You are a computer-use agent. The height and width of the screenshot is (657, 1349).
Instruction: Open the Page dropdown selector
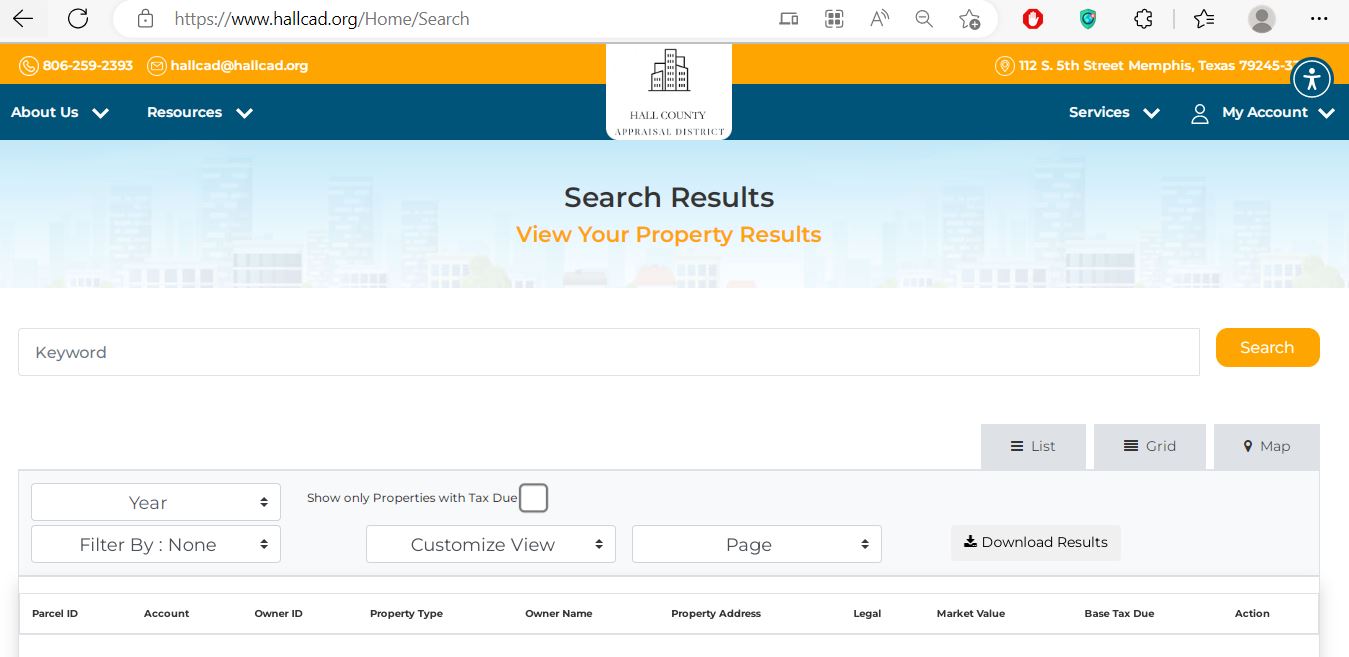(756, 545)
